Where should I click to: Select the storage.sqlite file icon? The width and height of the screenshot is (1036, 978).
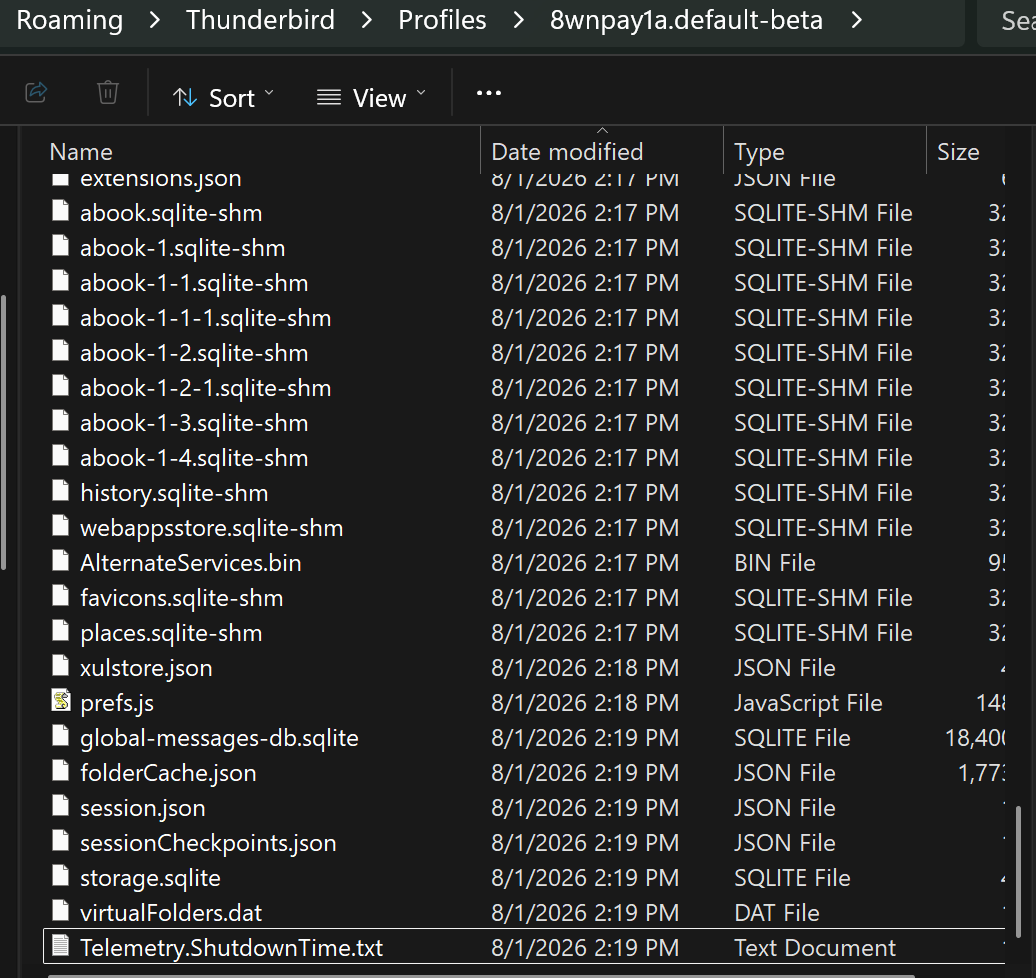[61, 877]
